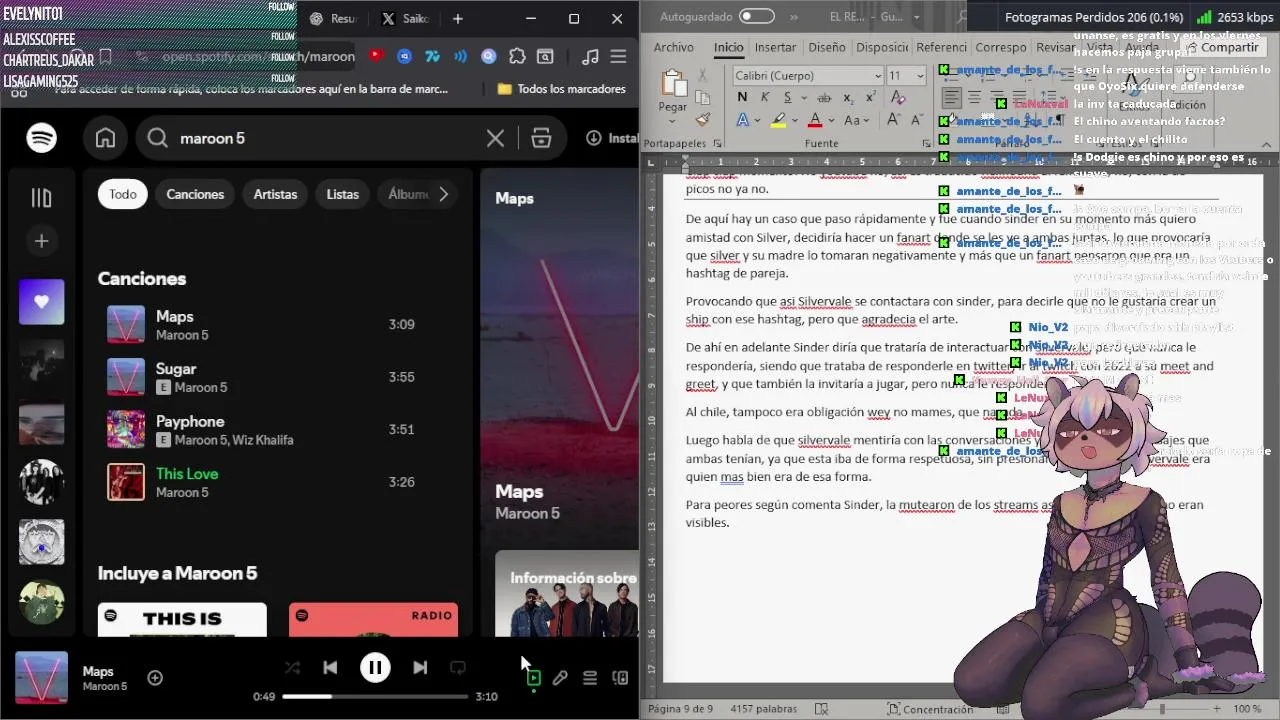Open the Correspondencia ribbon tab
This screenshot has height=720, width=1280.
(x=1001, y=47)
